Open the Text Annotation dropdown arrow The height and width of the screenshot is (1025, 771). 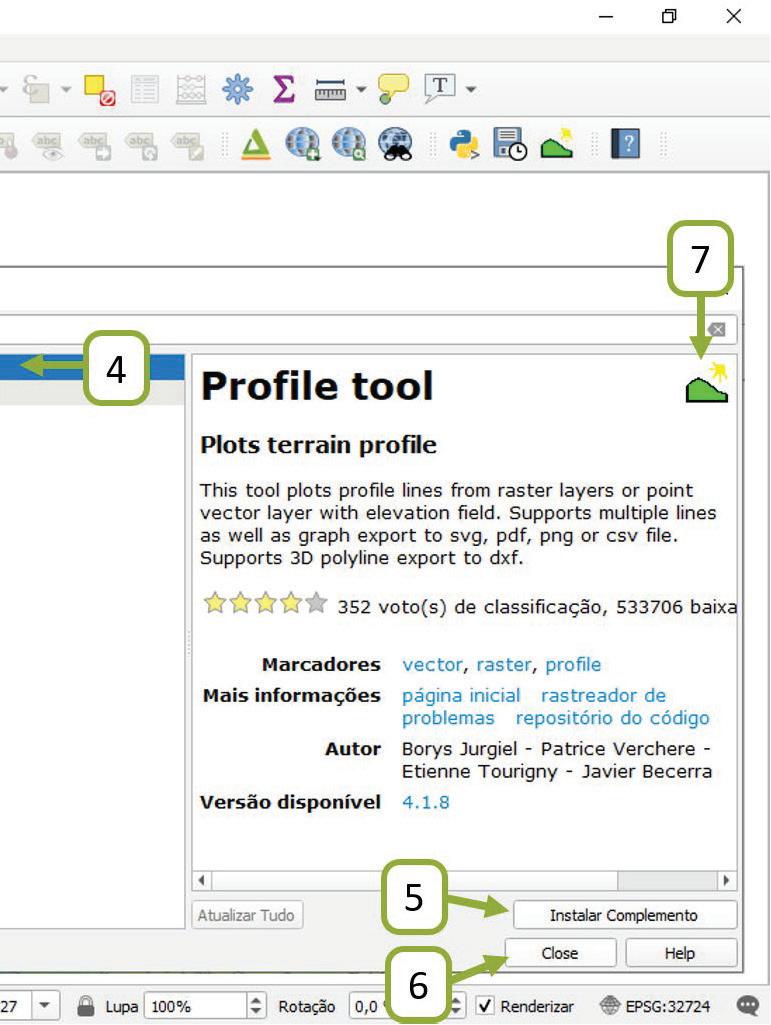click(471, 89)
